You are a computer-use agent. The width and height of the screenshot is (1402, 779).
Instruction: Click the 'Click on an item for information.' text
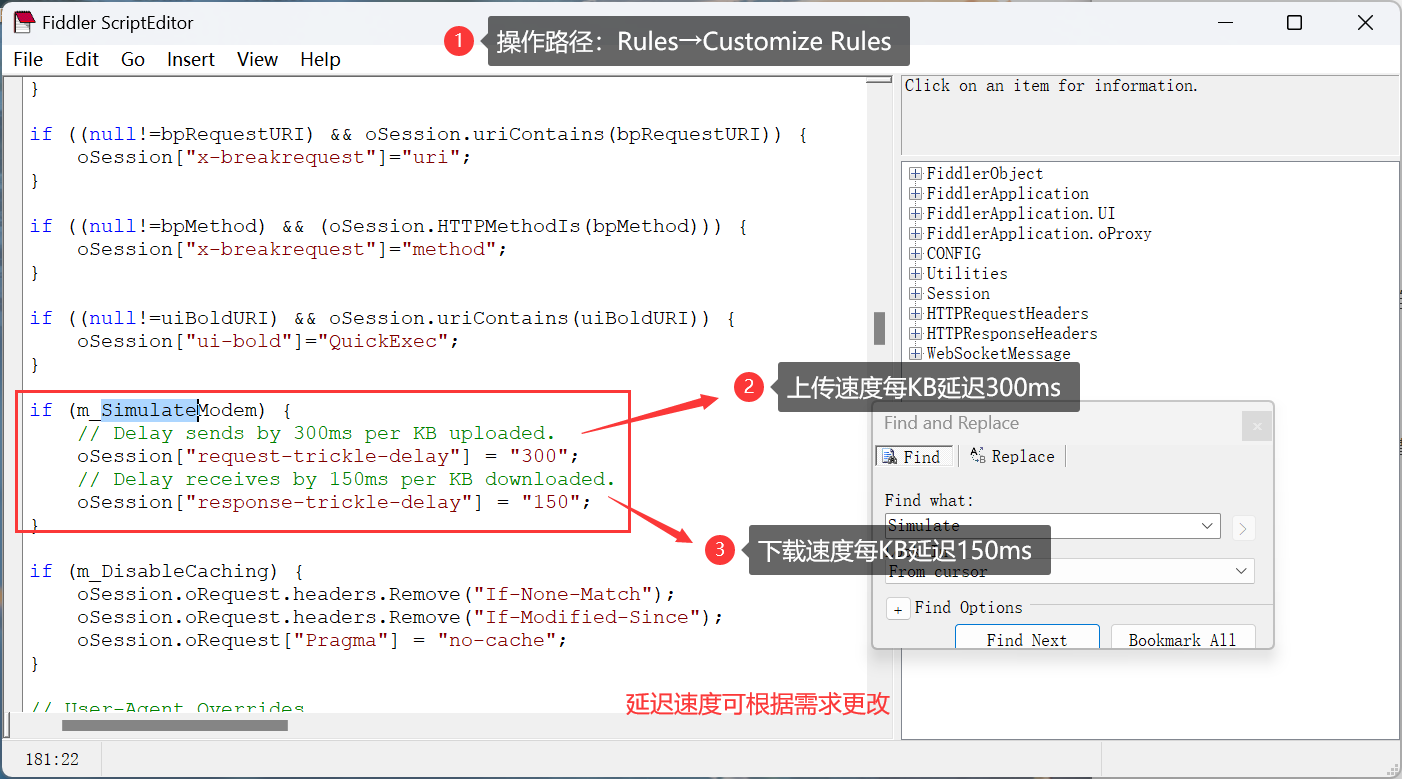click(1051, 86)
